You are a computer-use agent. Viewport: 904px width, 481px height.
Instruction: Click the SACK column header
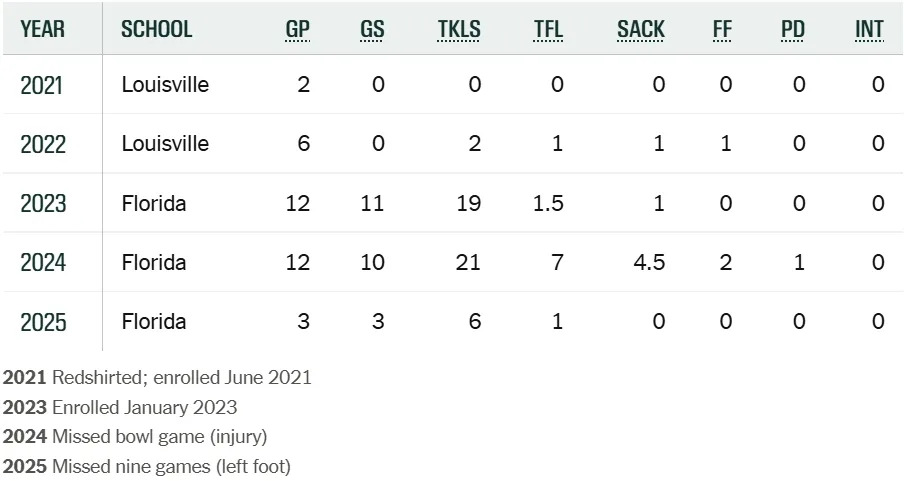pyautogui.click(x=641, y=29)
